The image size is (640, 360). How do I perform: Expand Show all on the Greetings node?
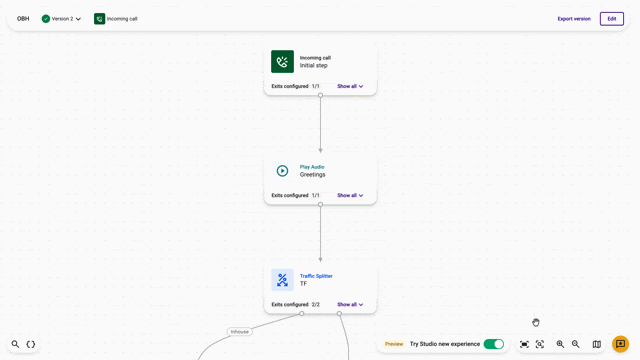[350, 195]
